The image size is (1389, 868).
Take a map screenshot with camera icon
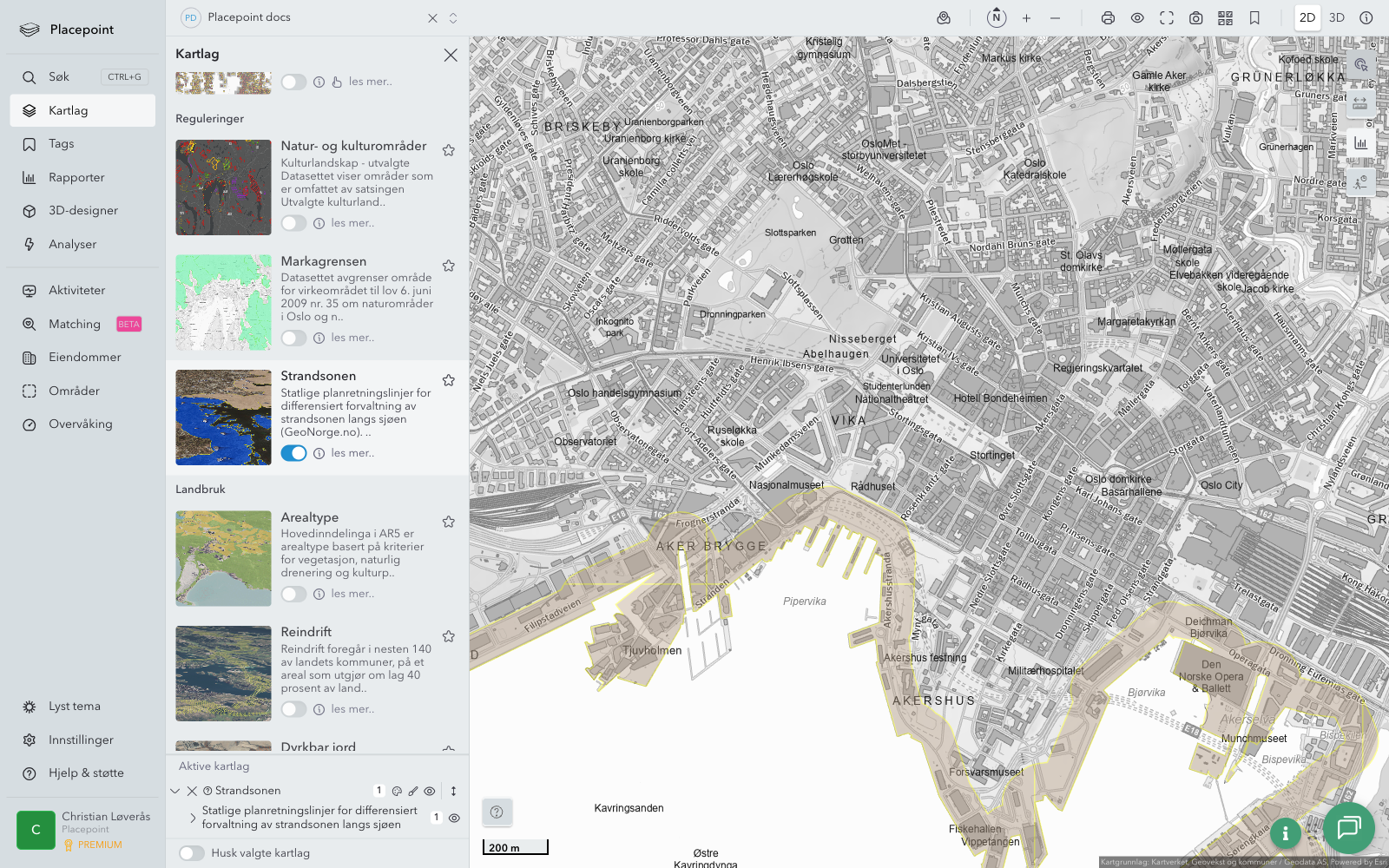tap(1196, 17)
